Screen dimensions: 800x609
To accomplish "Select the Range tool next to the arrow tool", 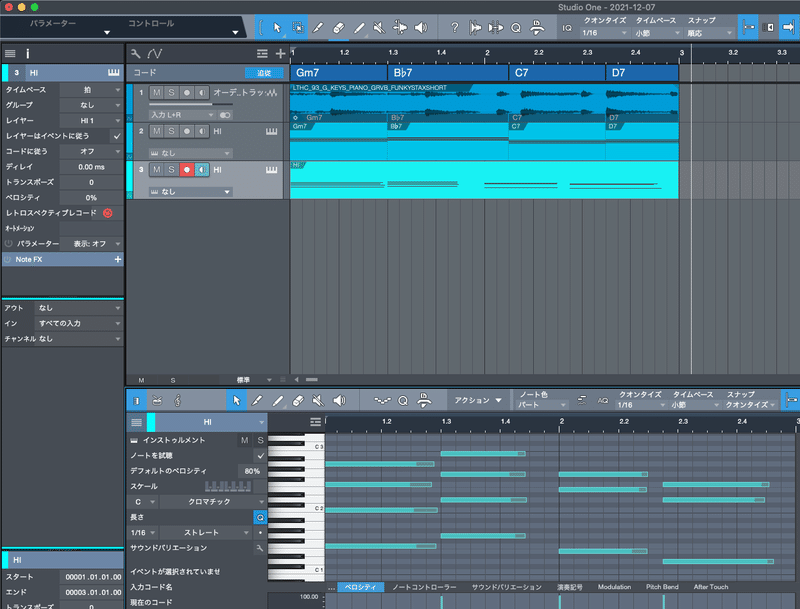I will point(297,28).
